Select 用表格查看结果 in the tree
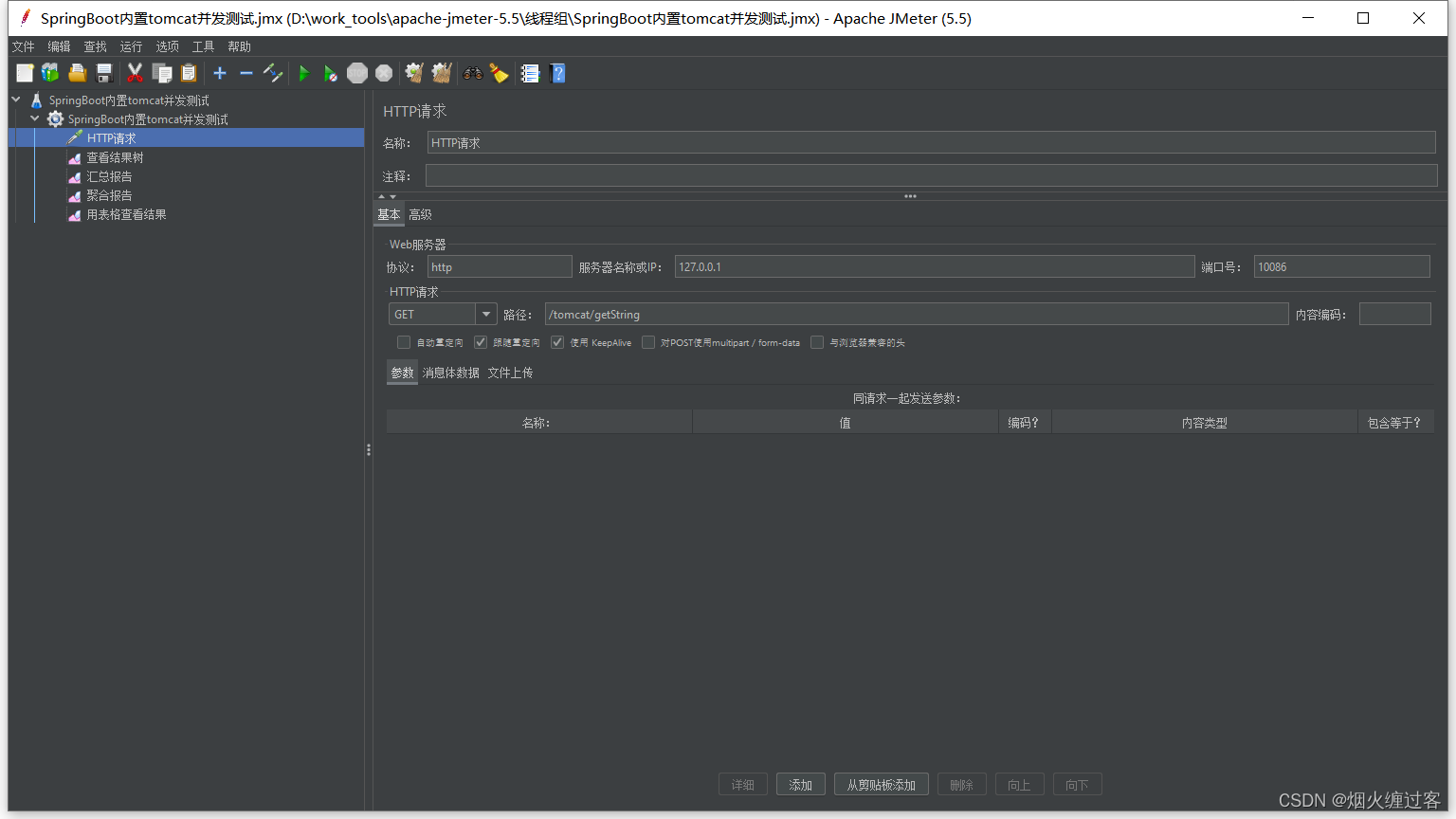Image resolution: width=1456 pixels, height=819 pixels. [126, 214]
